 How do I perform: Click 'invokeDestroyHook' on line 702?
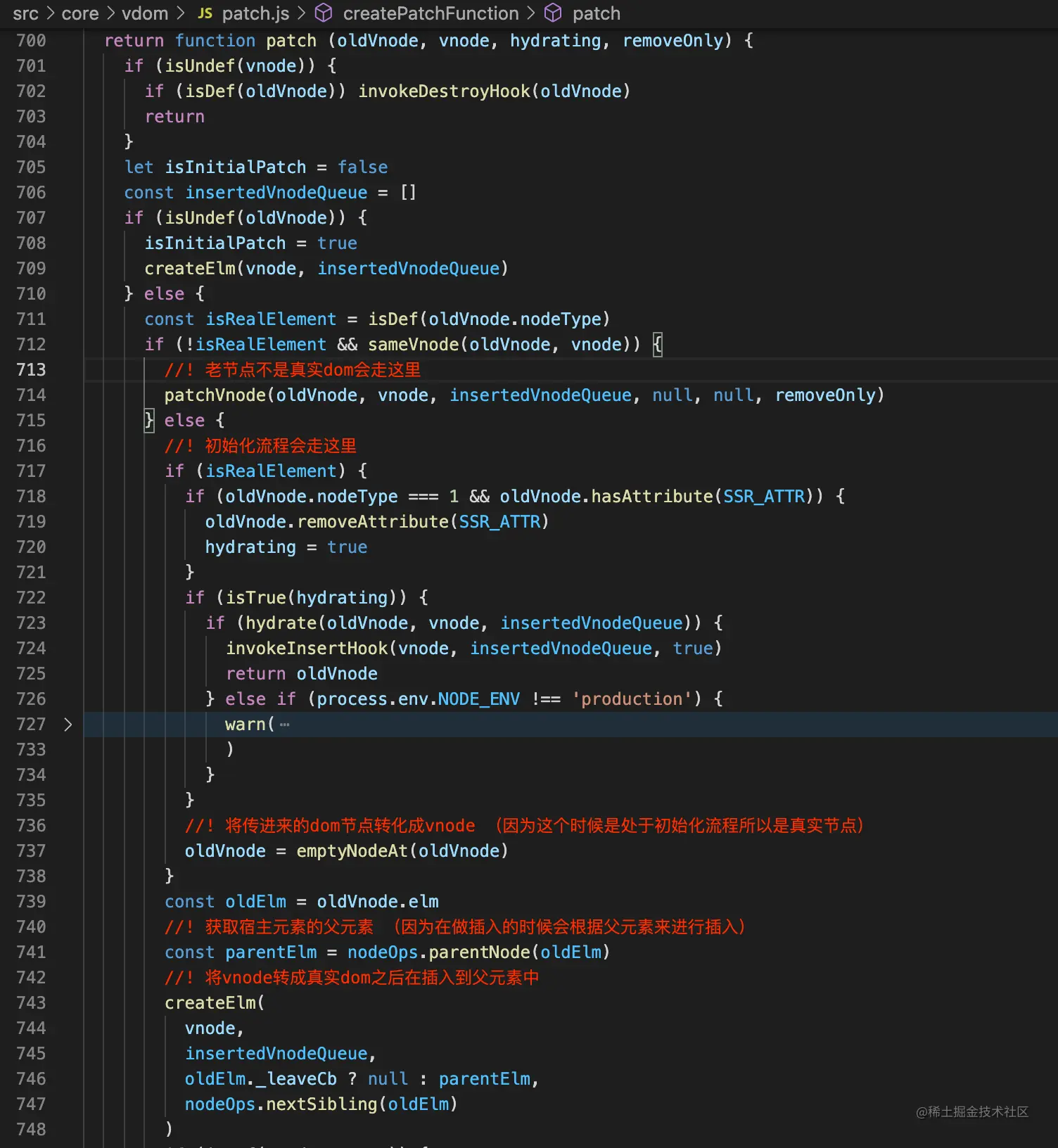pos(444,91)
